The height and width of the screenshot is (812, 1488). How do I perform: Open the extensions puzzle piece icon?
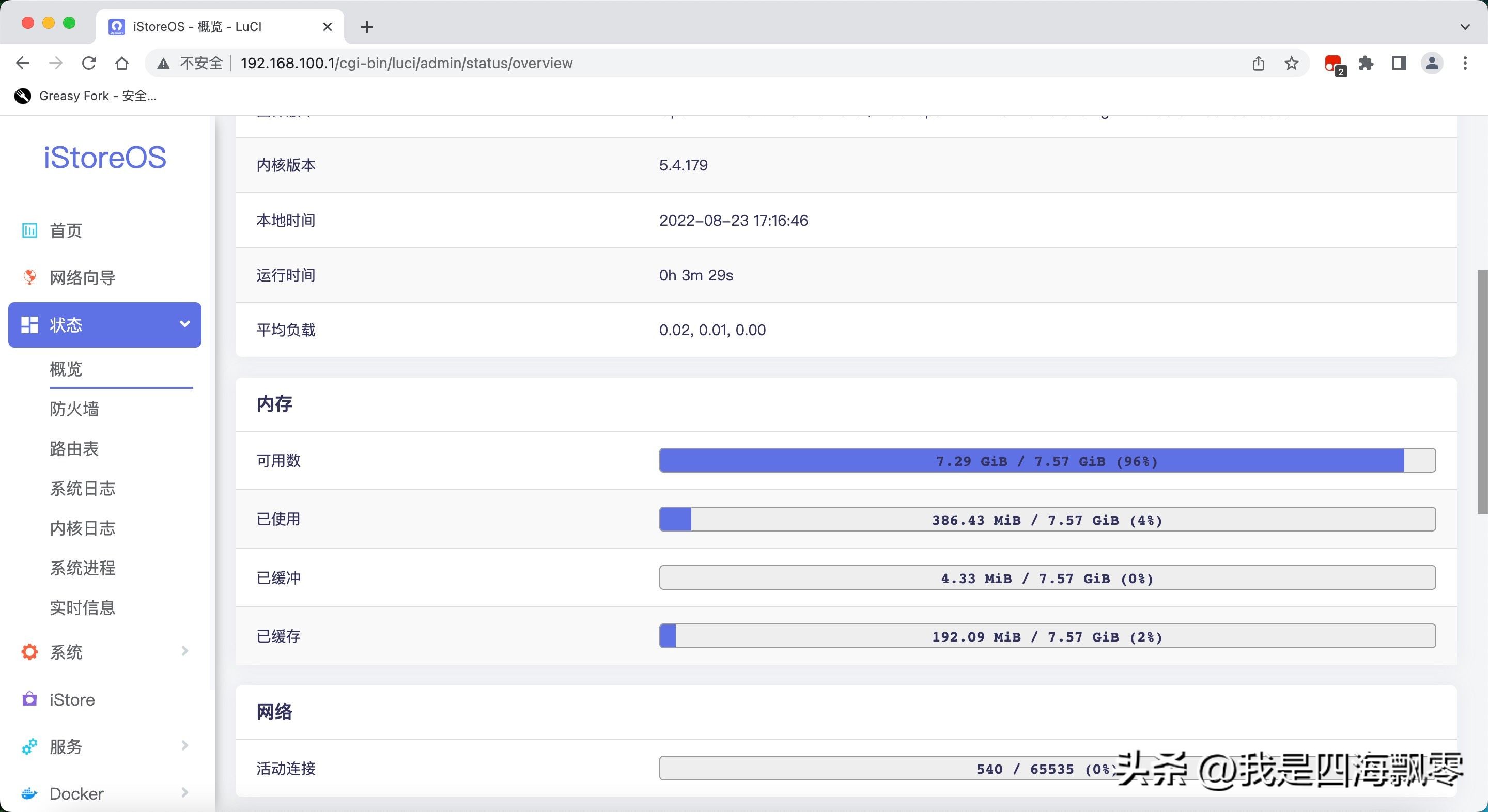pos(1366,63)
